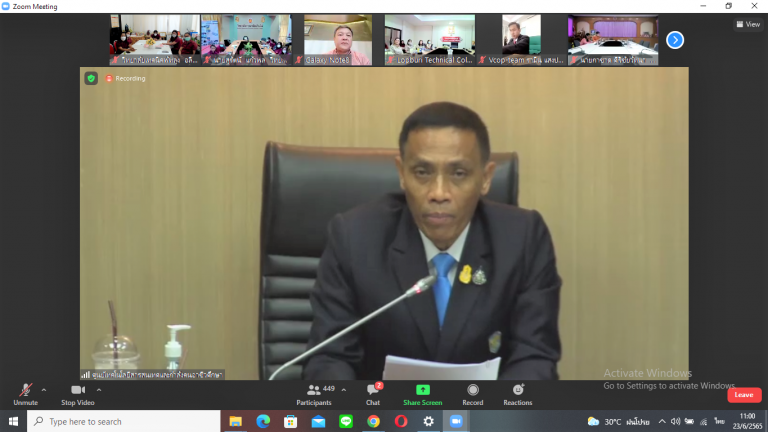Open Google Chrome from the taskbar
768x432 pixels.
click(373, 421)
